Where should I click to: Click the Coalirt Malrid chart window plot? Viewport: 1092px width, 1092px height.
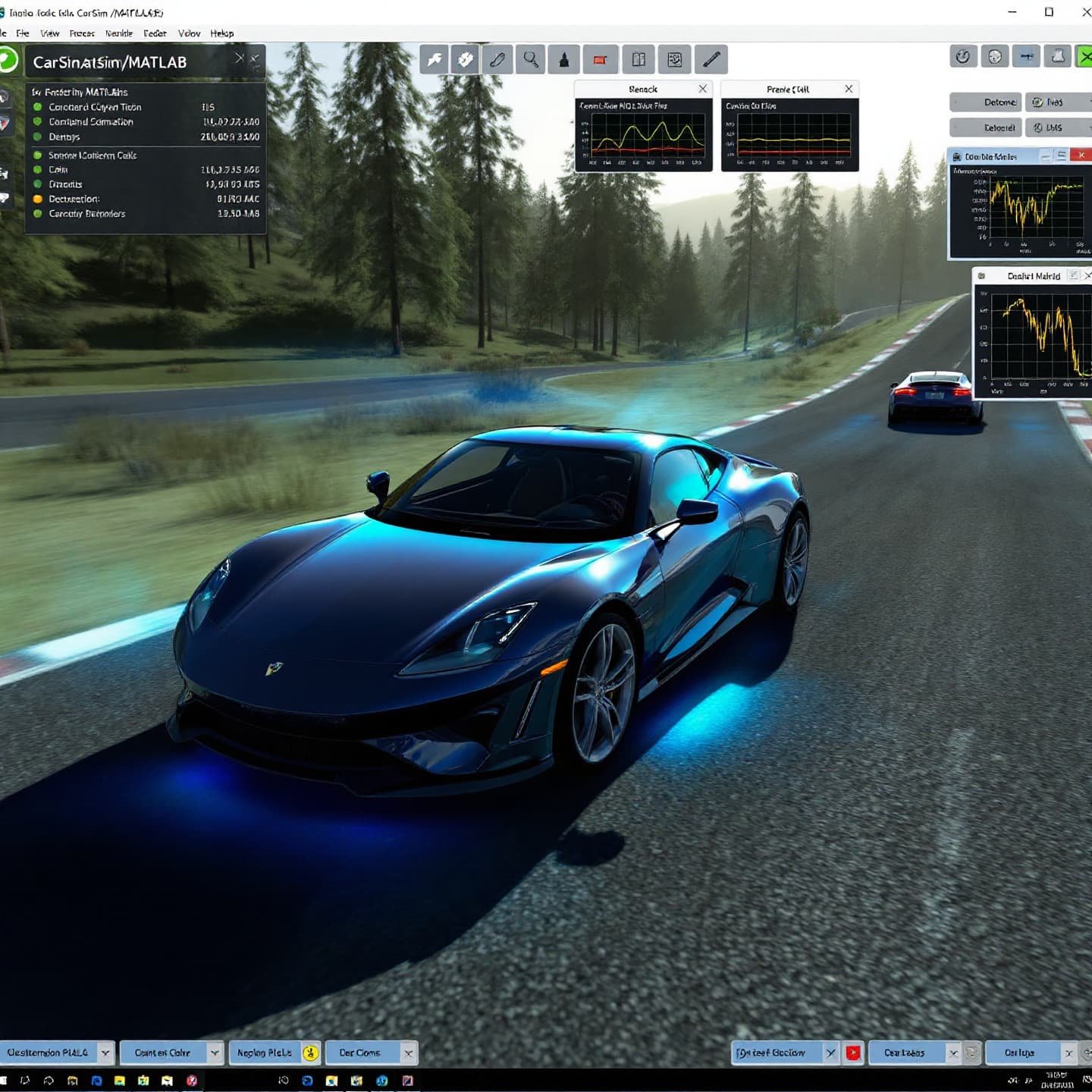[1041, 336]
